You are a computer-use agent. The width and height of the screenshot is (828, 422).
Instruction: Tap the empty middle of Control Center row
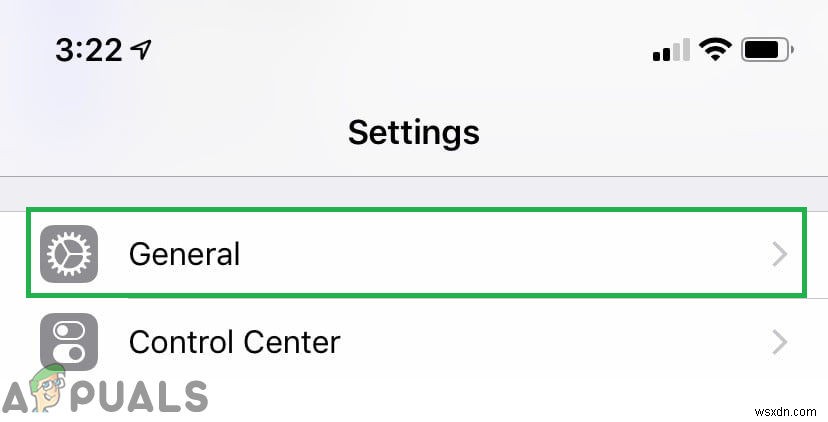pyautogui.click(x=550, y=343)
